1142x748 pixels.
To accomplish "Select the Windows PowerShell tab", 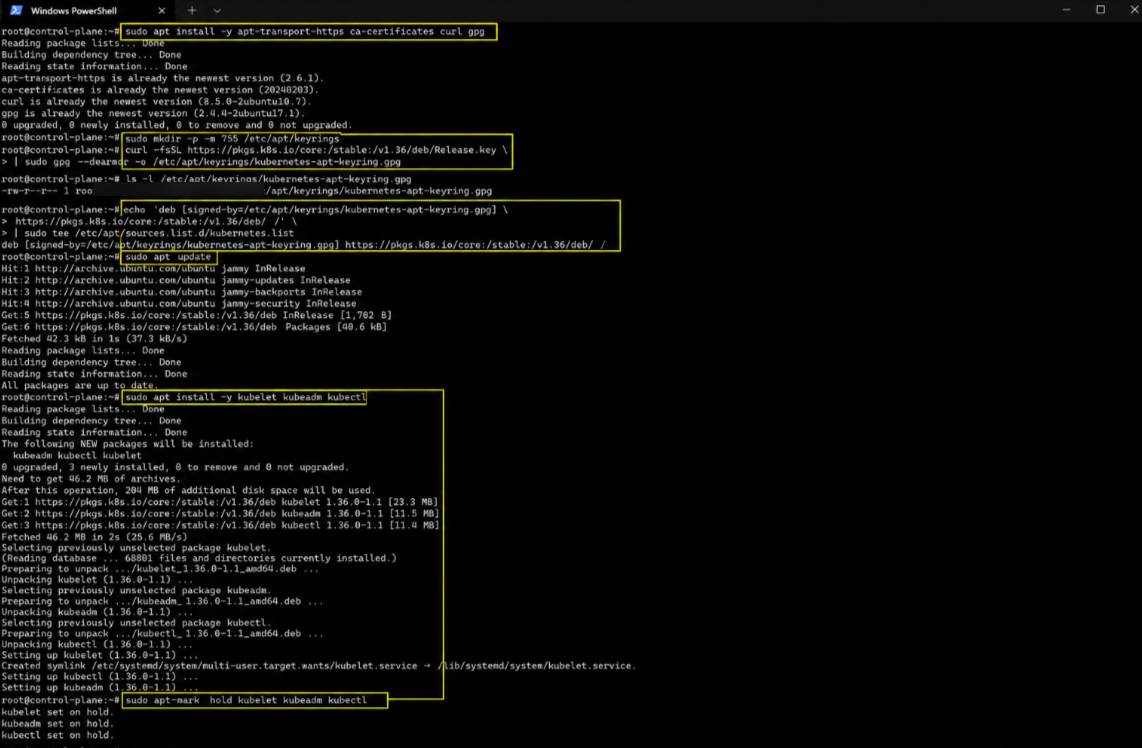I will [x=87, y=10].
